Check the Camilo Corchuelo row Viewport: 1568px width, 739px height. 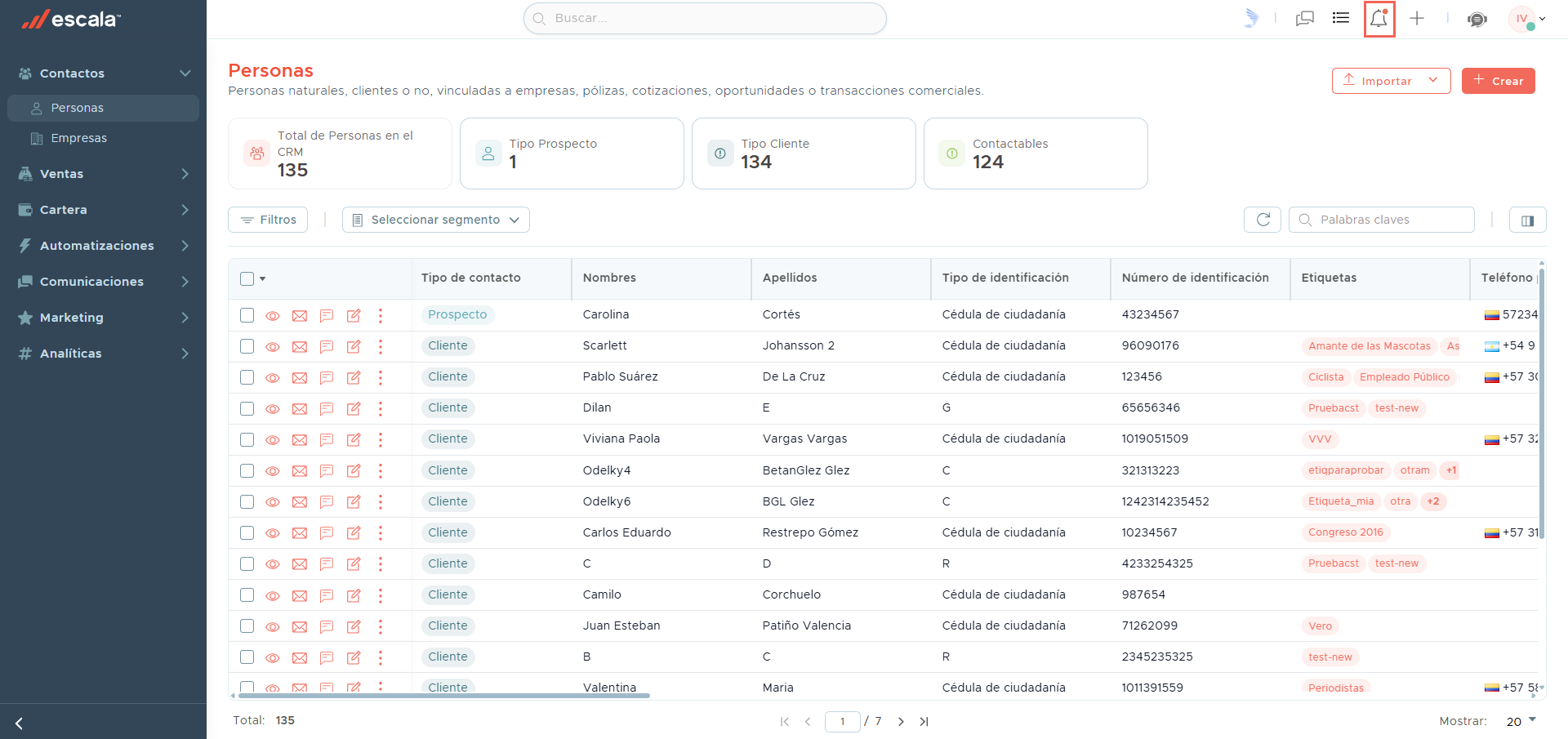(x=247, y=595)
